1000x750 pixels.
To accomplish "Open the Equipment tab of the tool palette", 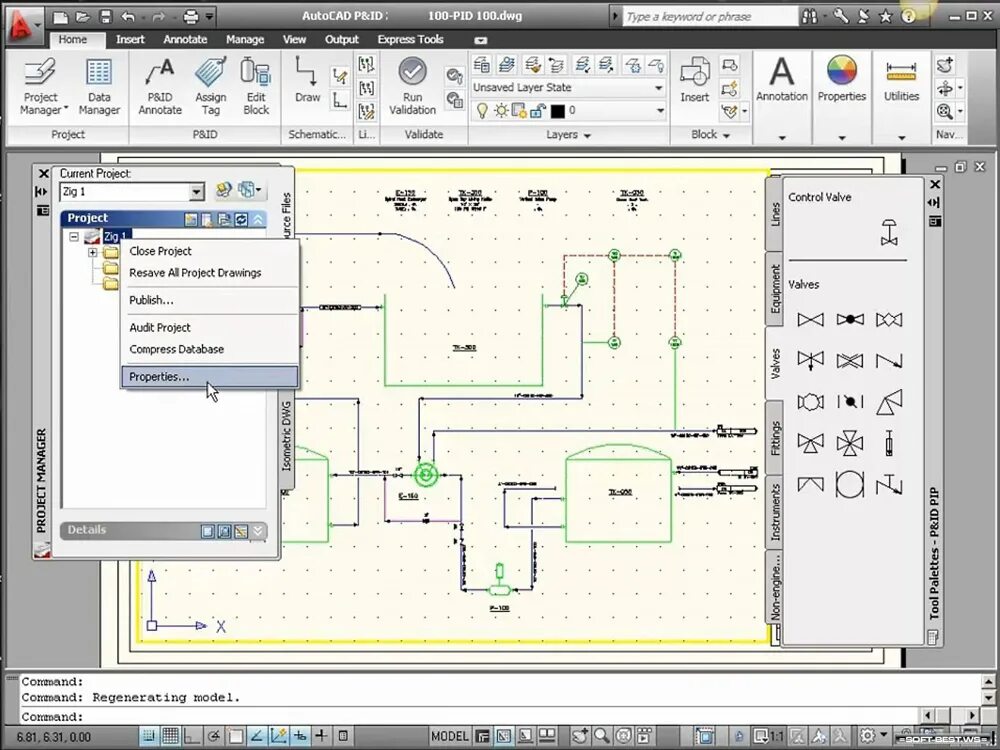I will coord(775,290).
